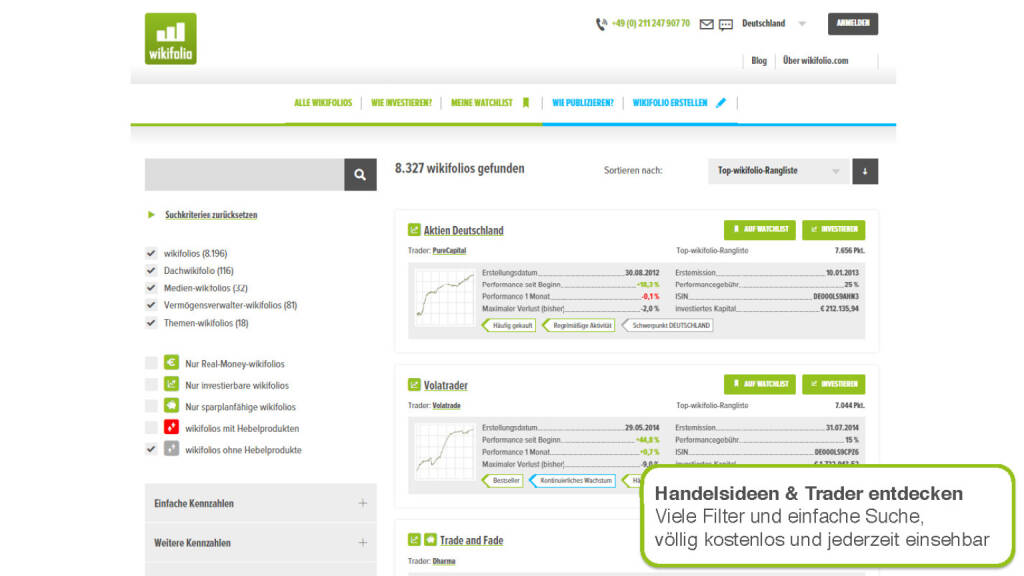Image resolution: width=1024 pixels, height=576 pixels.
Task: Click the envelope email icon
Action: click(x=706, y=24)
